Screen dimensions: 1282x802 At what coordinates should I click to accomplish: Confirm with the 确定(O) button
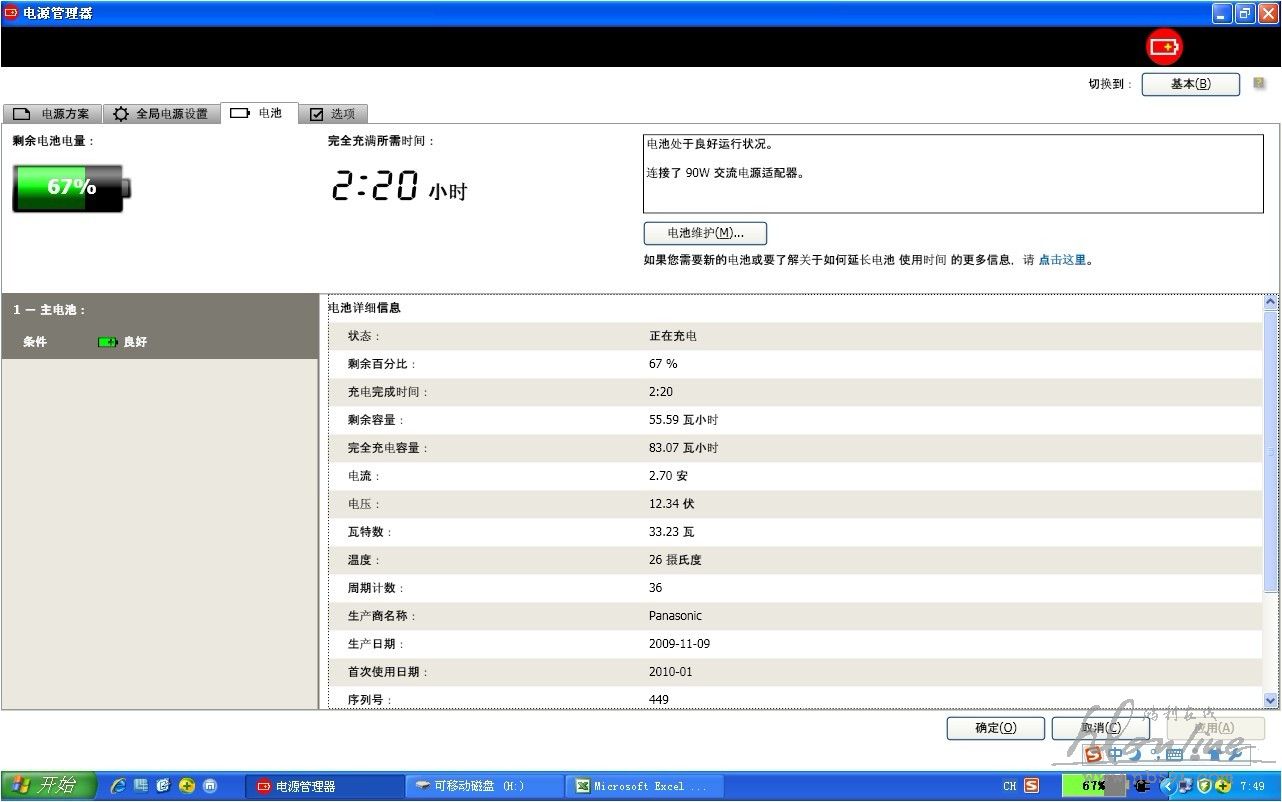(x=995, y=728)
